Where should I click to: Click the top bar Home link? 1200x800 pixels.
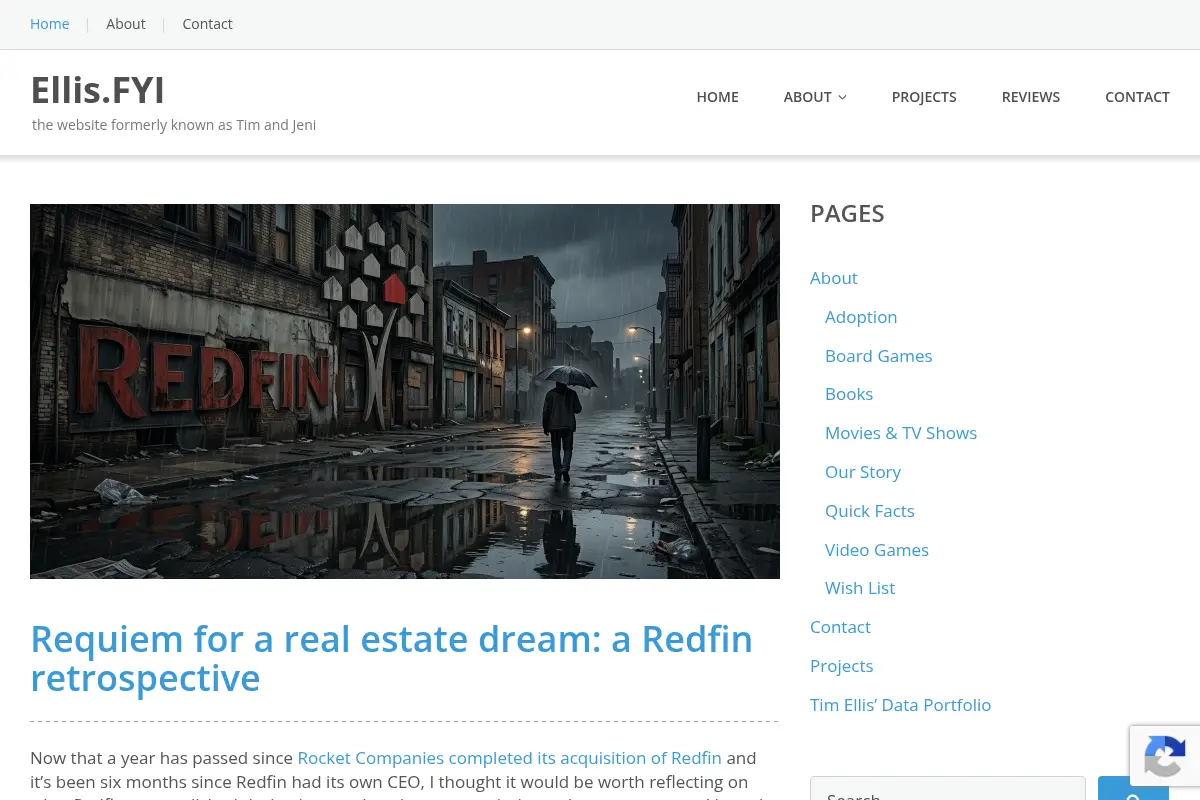click(50, 24)
